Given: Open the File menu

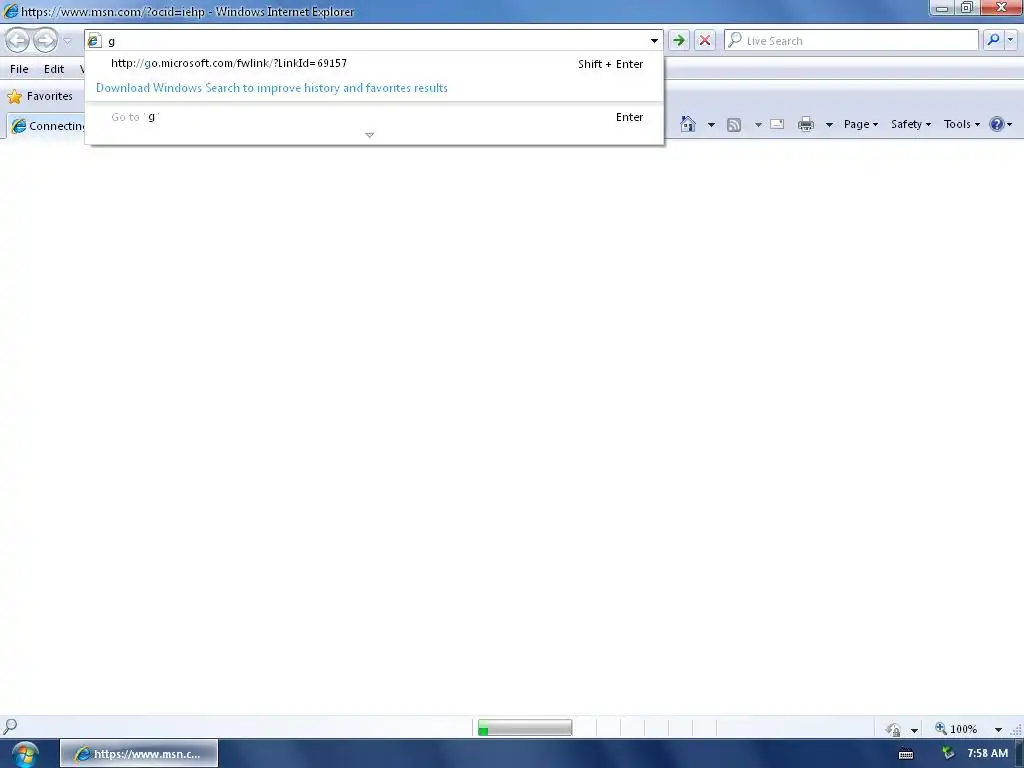Looking at the screenshot, I should [x=19, y=69].
